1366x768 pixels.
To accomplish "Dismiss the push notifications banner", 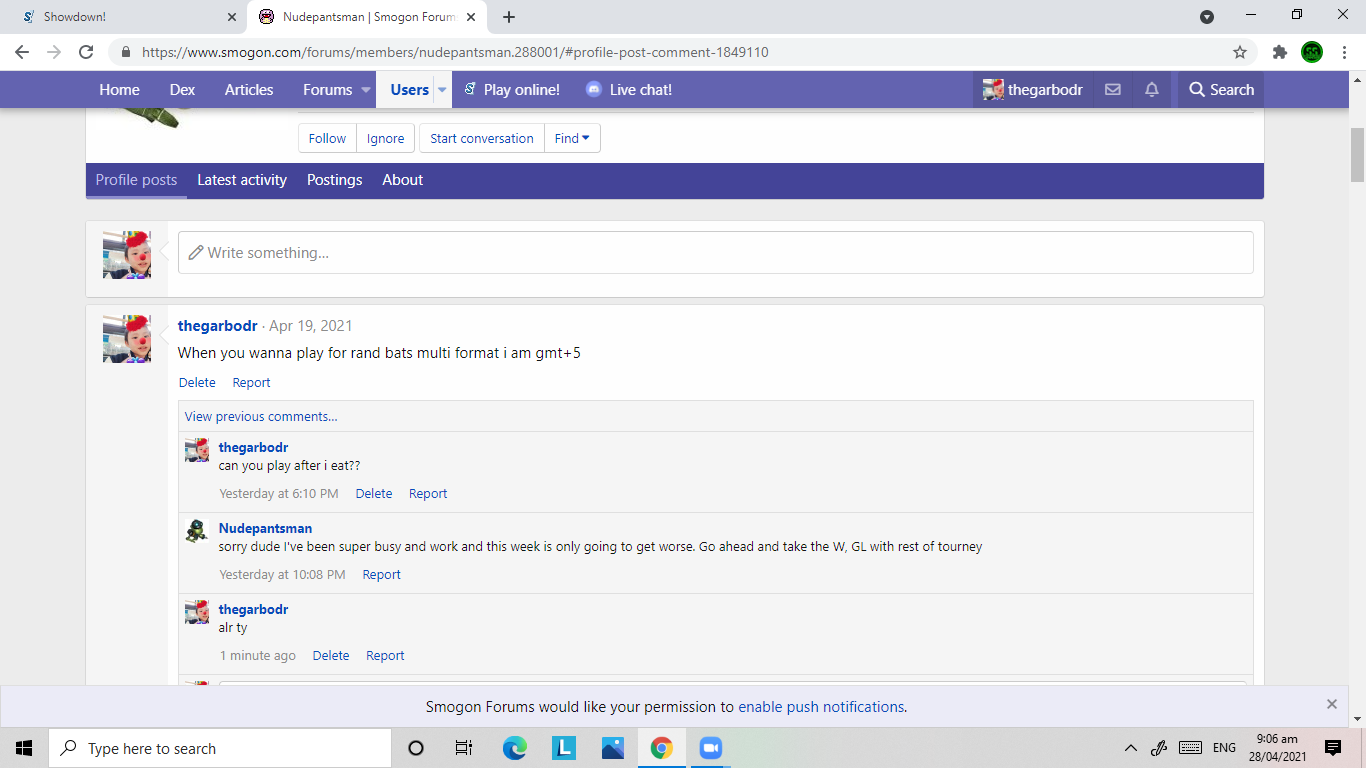I will pyautogui.click(x=1332, y=704).
